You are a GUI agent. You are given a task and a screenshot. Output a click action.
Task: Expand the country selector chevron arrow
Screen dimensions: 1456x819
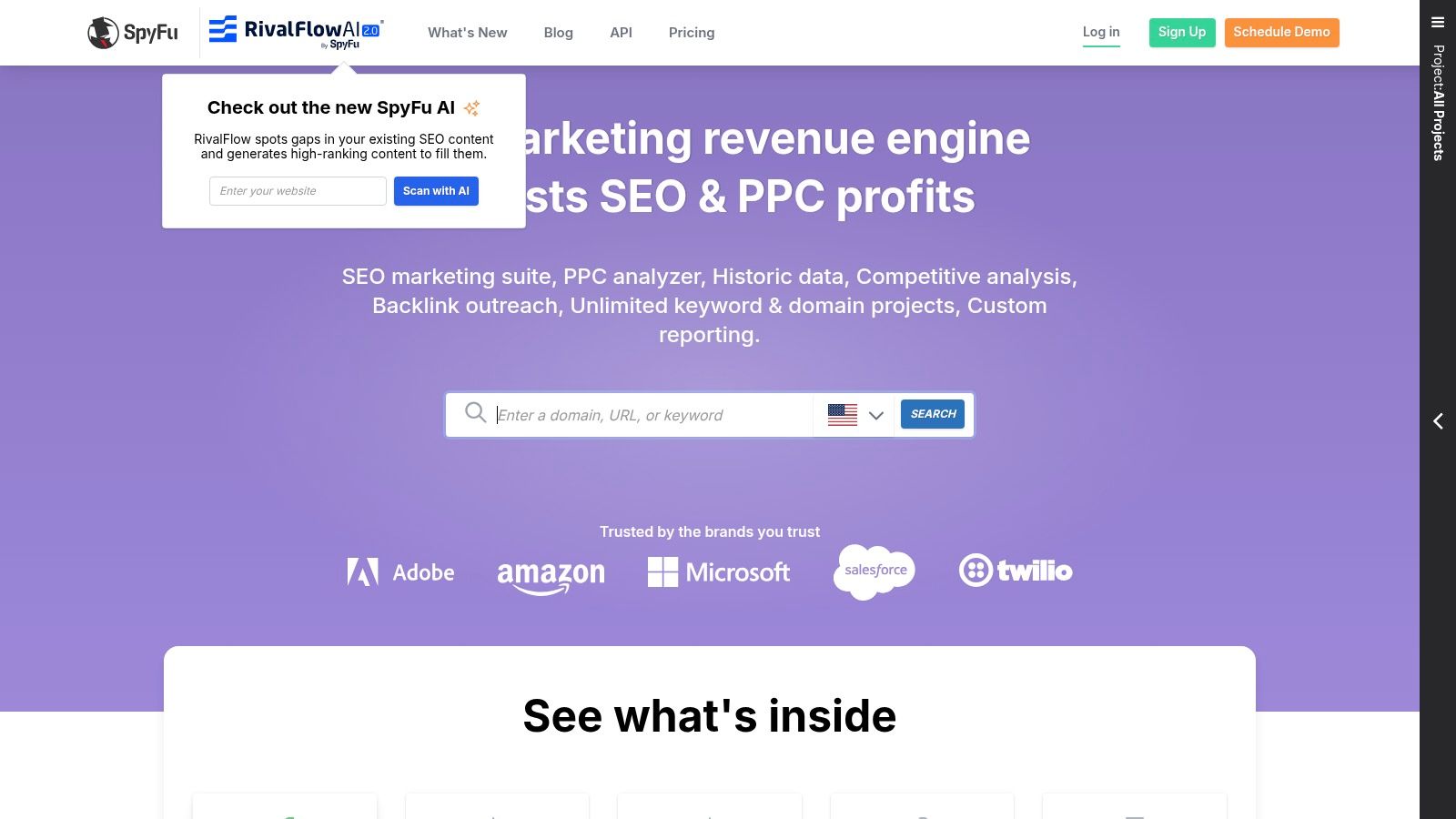tap(876, 416)
